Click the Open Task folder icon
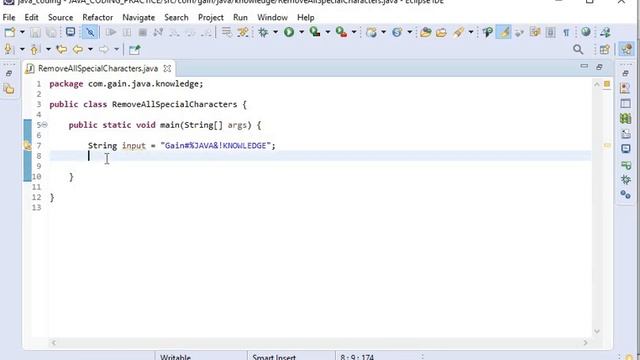The image size is (640, 360). tap(441, 32)
